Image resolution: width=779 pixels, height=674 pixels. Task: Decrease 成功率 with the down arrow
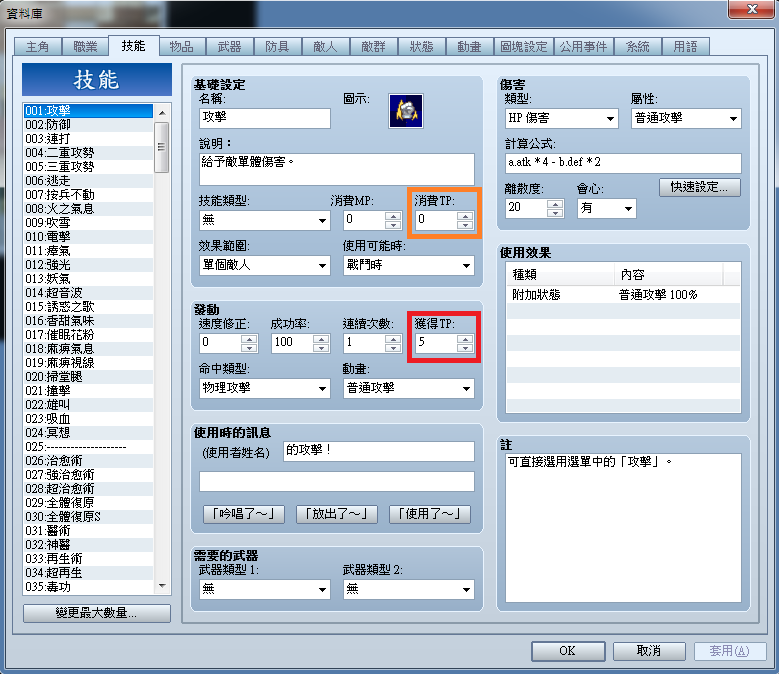[x=321, y=348]
